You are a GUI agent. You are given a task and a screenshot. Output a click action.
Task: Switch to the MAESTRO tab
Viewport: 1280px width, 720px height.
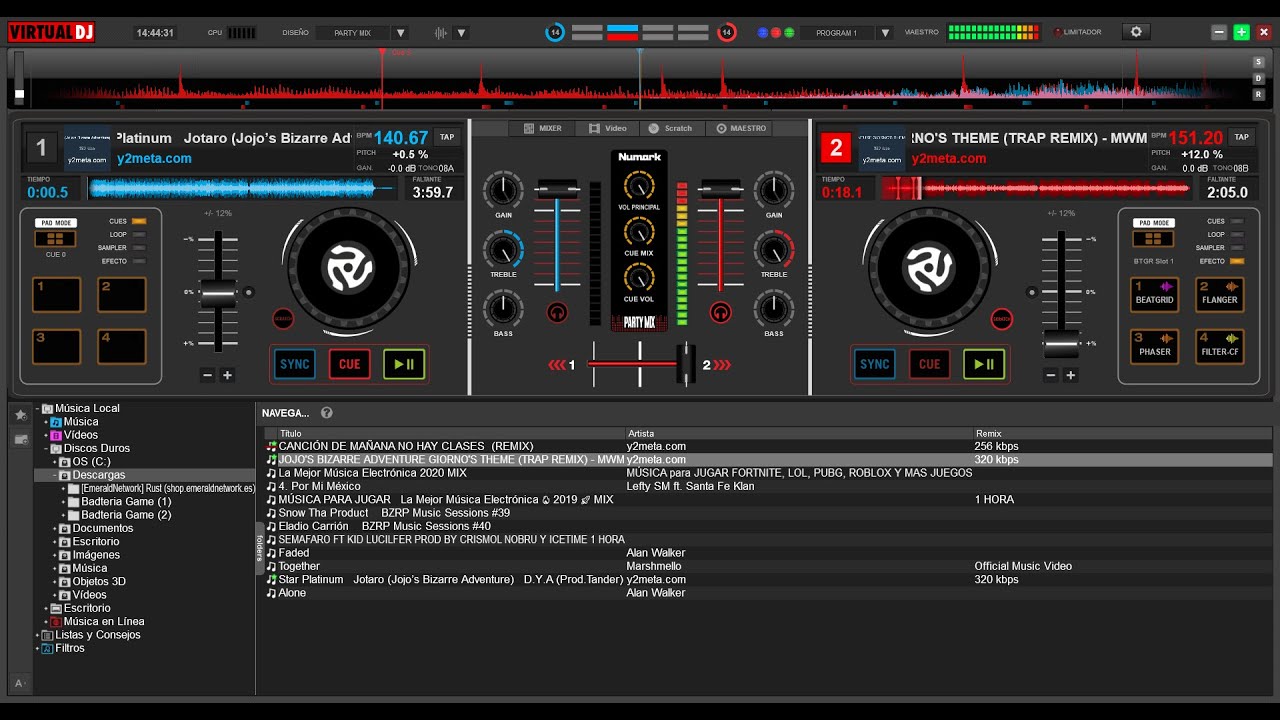pyautogui.click(x=741, y=128)
